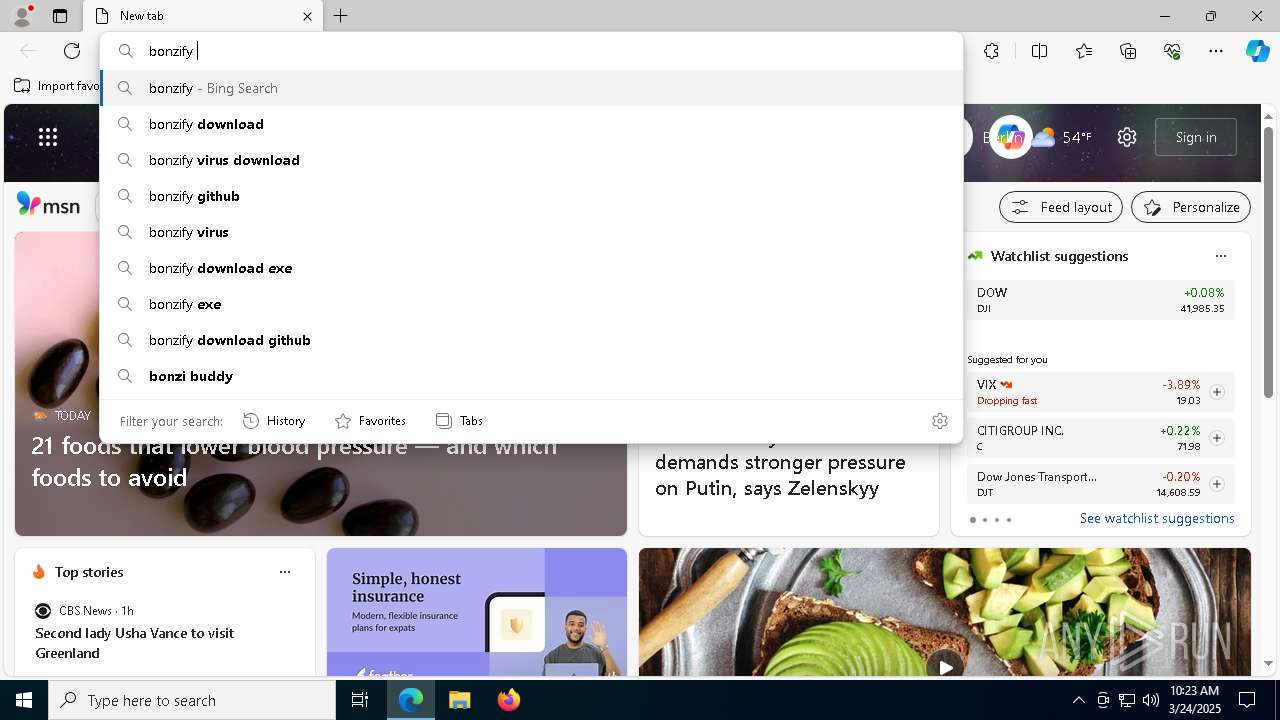Filter search by Favorites
The image size is (1280, 720).
[x=370, y=421]
